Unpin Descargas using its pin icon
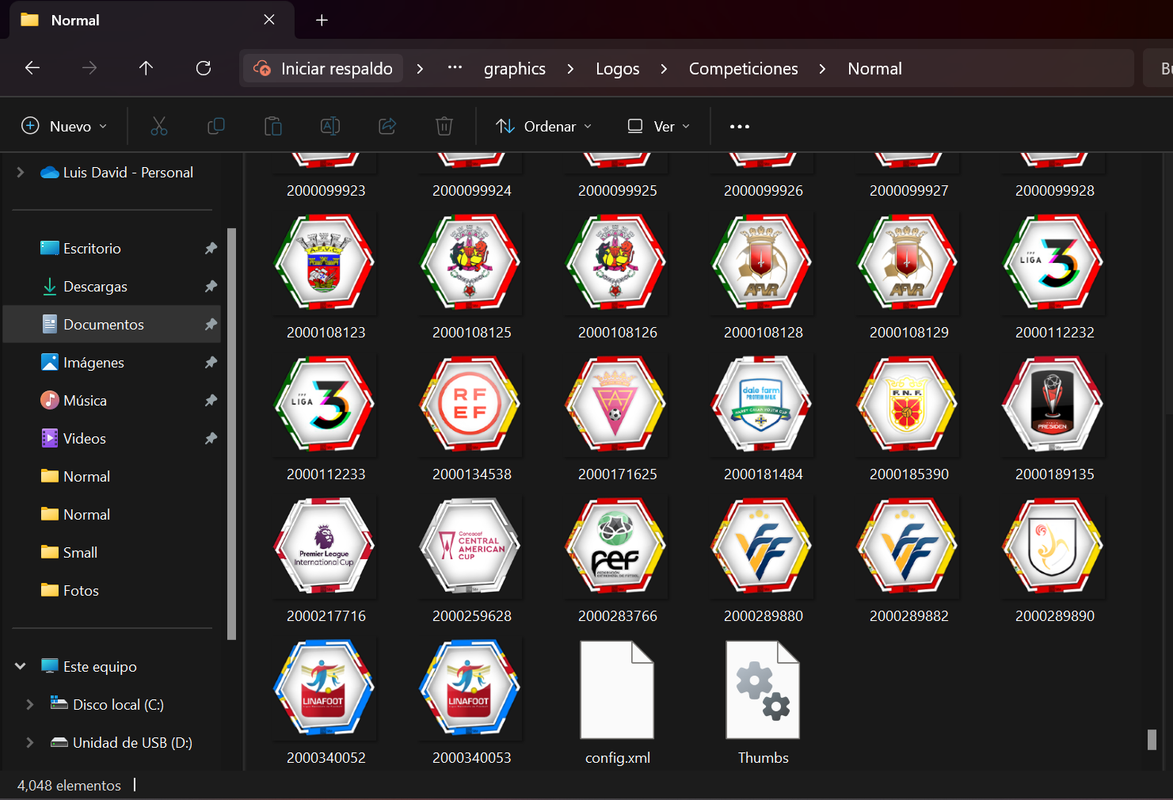 click(x=211, y=287)
